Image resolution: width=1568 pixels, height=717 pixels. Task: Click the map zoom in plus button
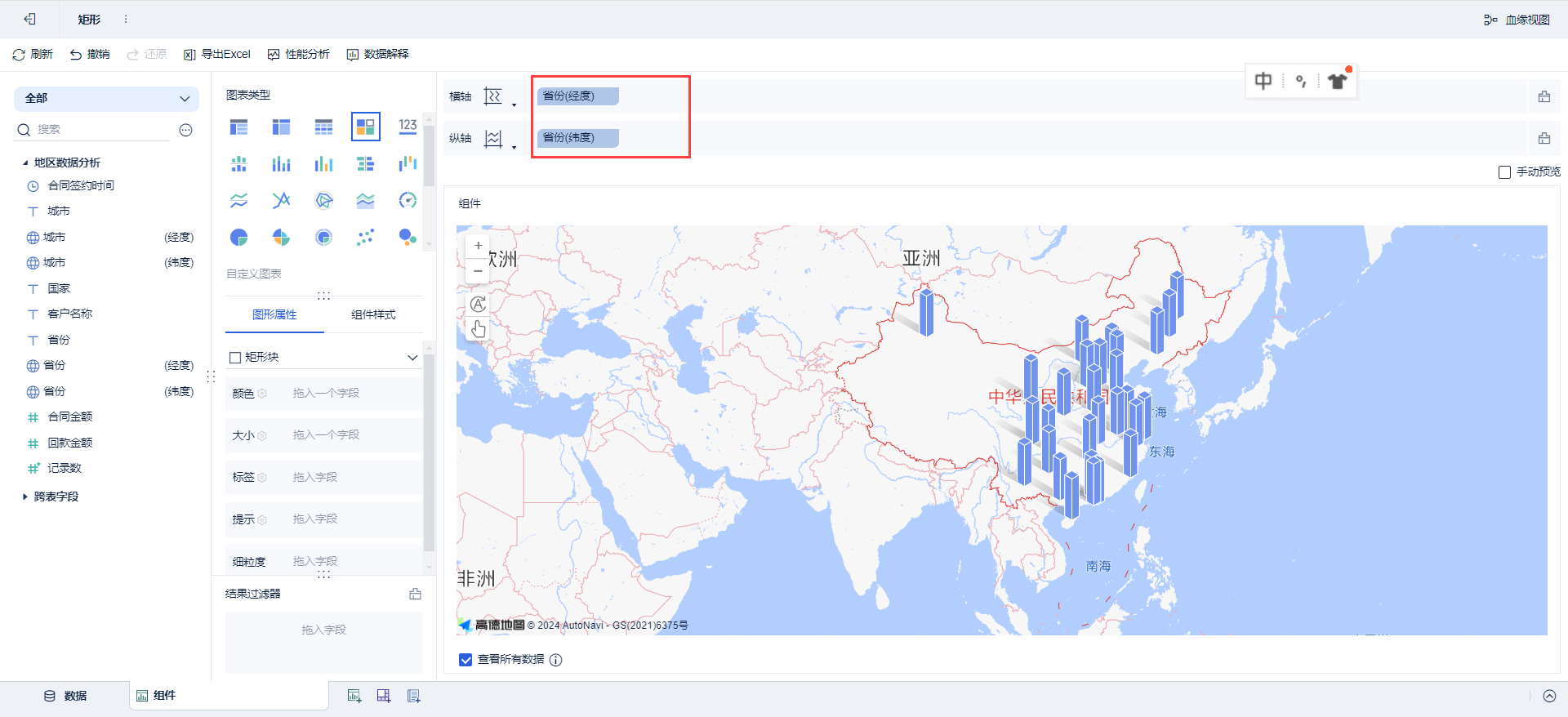pyautogui.click(x=478, y=246)
